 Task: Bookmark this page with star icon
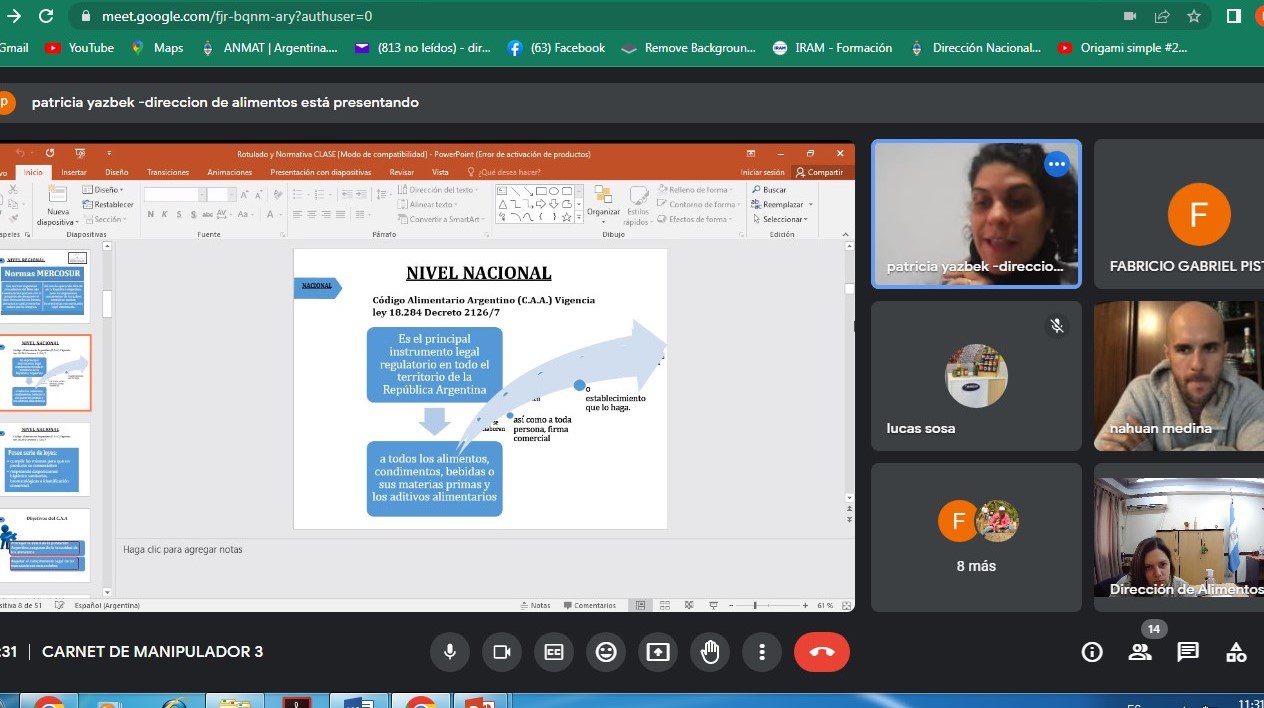[1194, 16]
